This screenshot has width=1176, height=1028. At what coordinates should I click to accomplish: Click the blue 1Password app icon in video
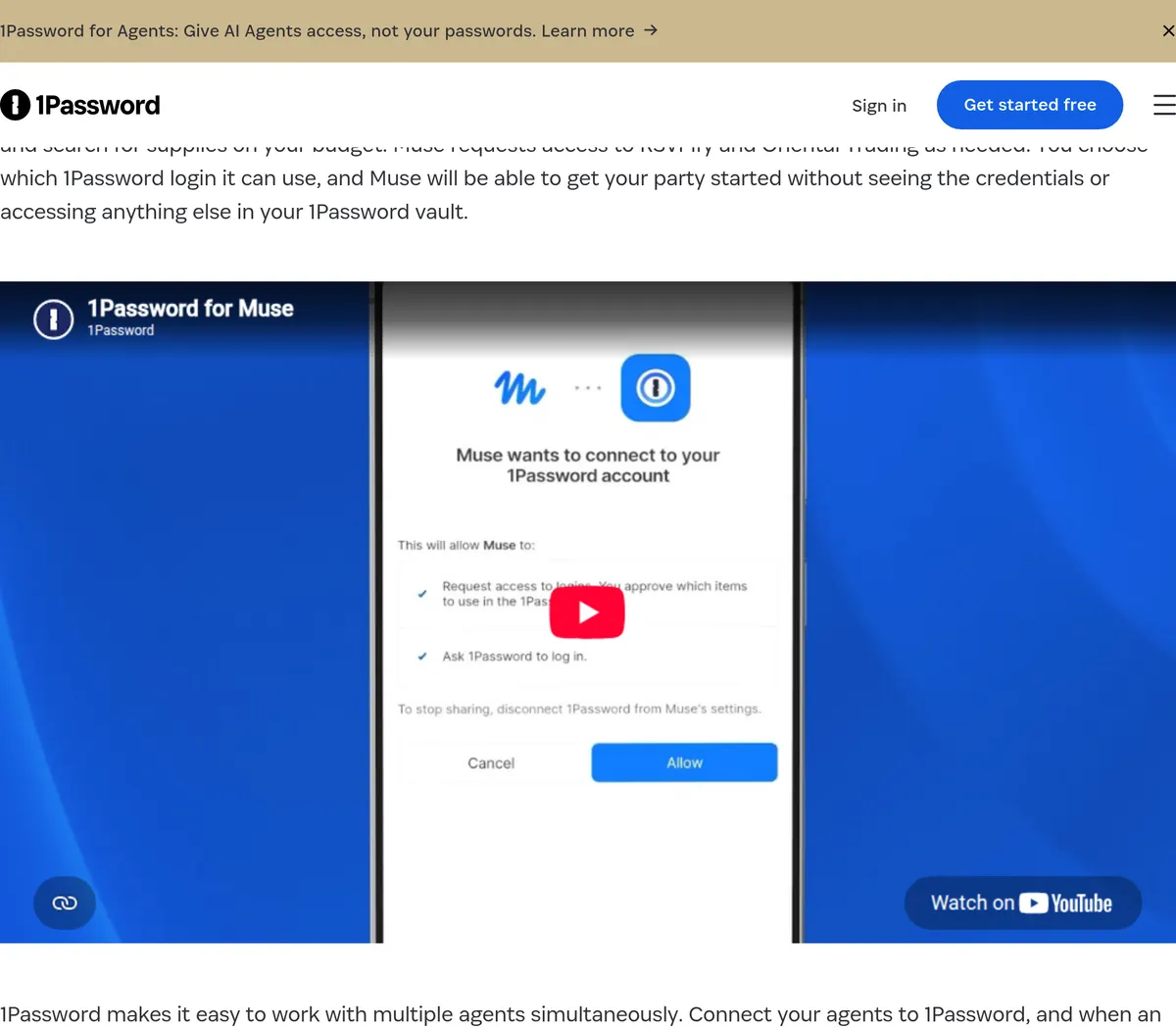point(656,388)
